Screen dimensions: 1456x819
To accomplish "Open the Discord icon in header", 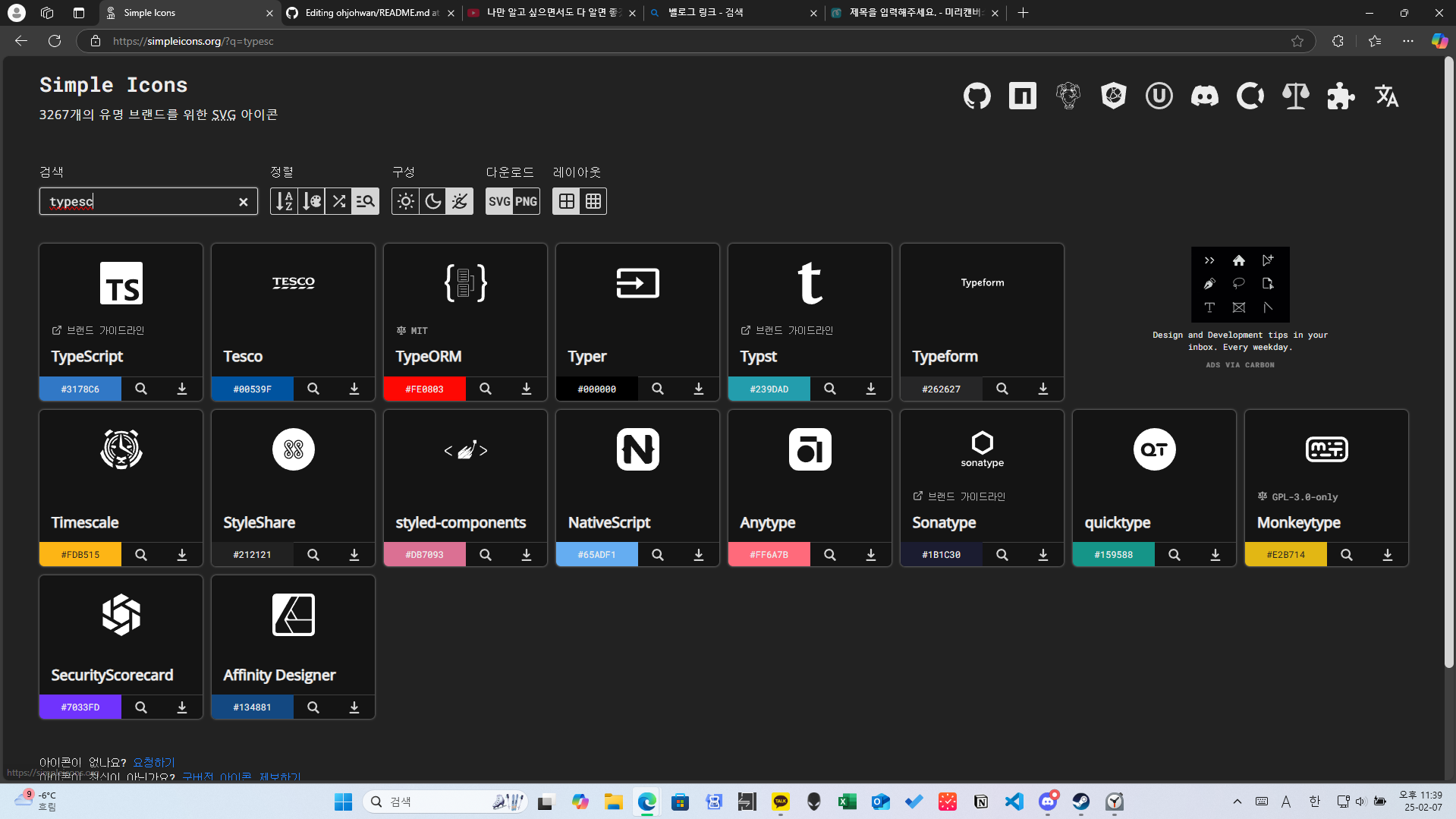I will [1205, 96].
